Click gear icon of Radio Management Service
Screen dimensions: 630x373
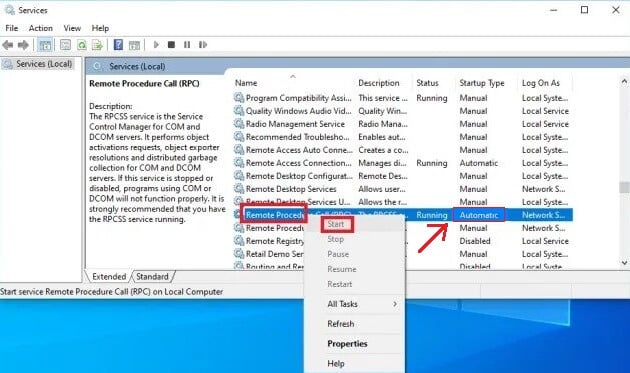pyautogui.click(x=239, y=124)
